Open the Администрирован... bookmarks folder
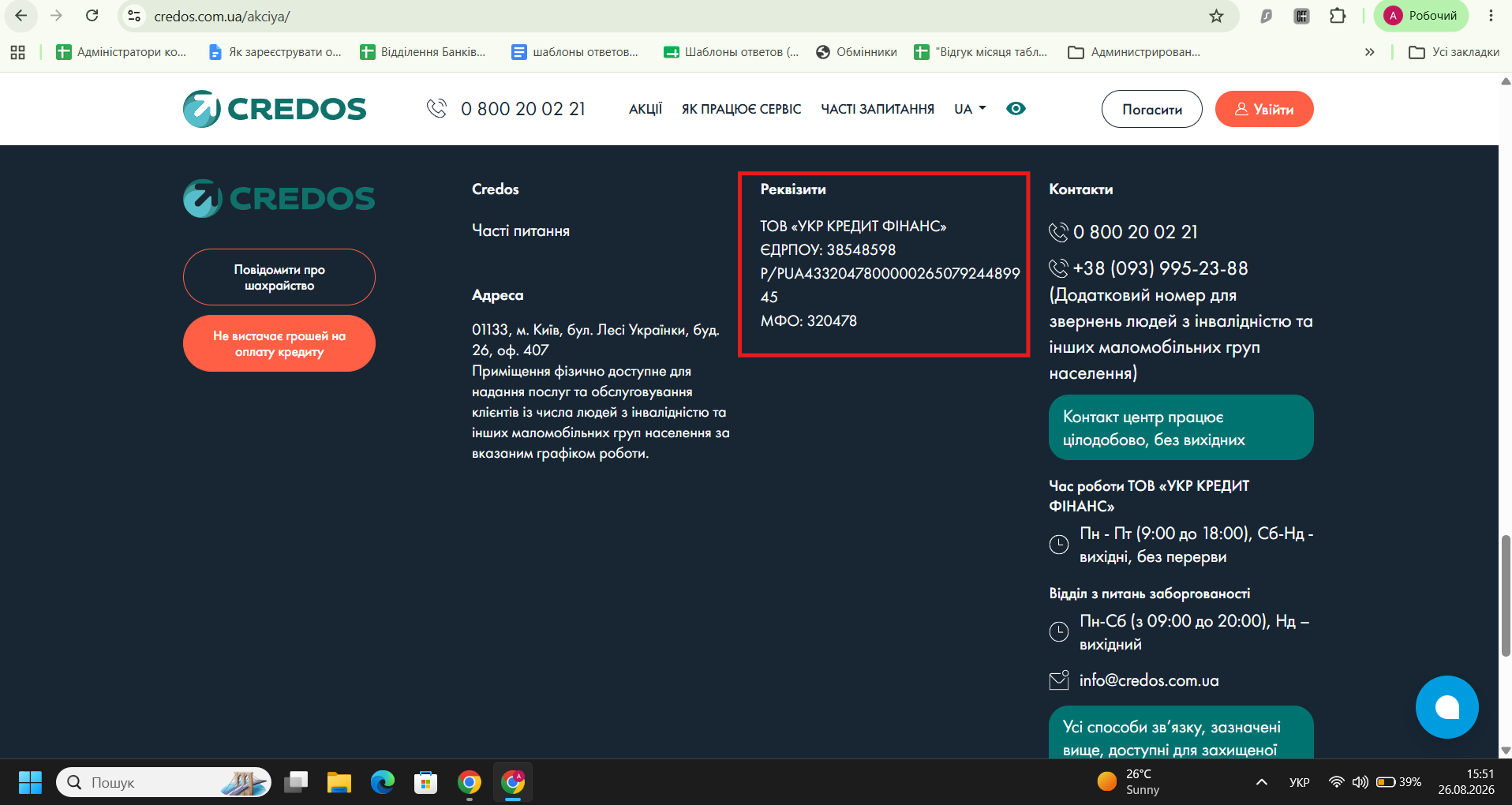Image resolution: width=1512 pixels, height=805 pixels. 1134,52
